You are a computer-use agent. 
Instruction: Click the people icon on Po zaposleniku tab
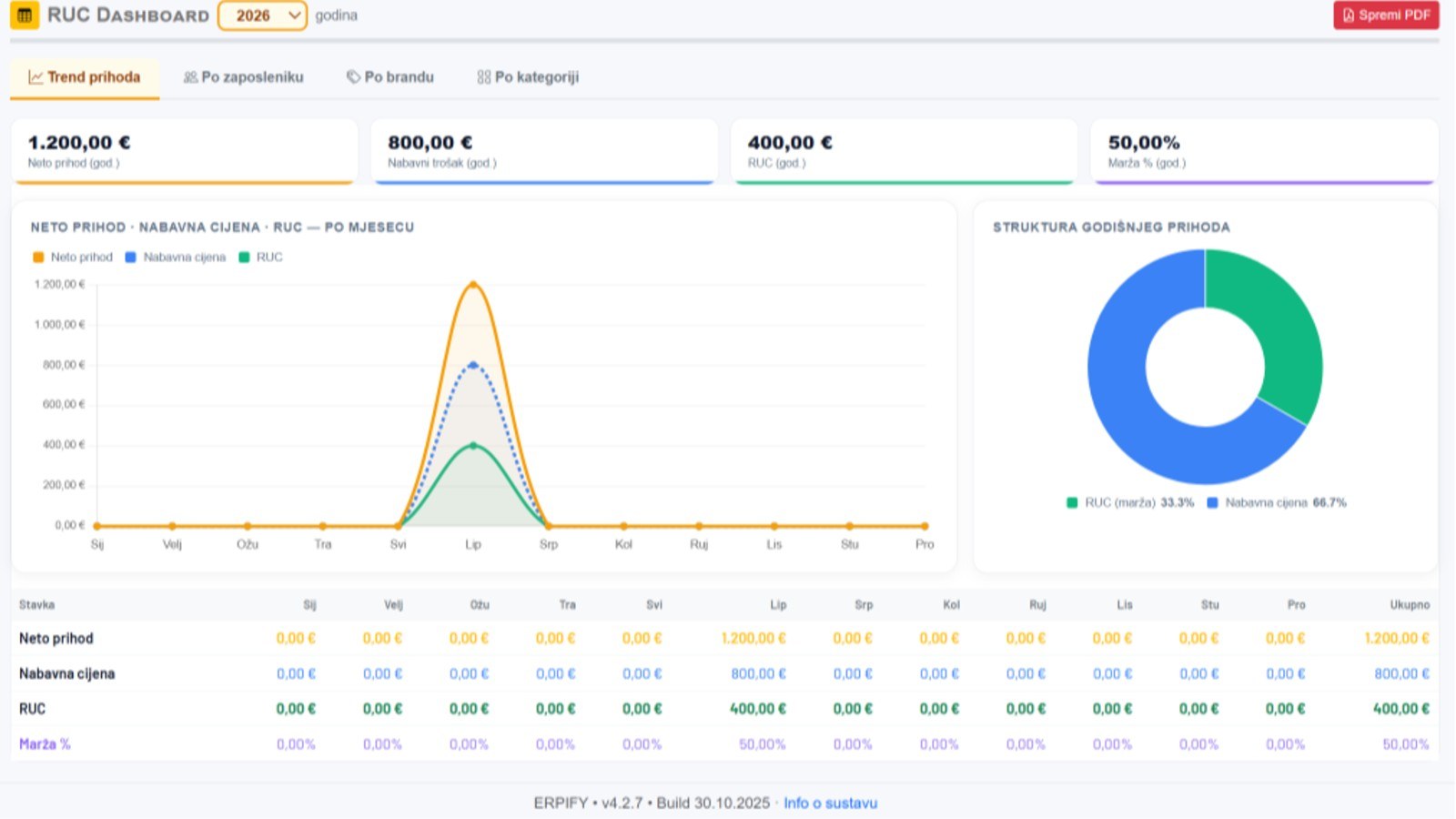click(x=190, y=77)
